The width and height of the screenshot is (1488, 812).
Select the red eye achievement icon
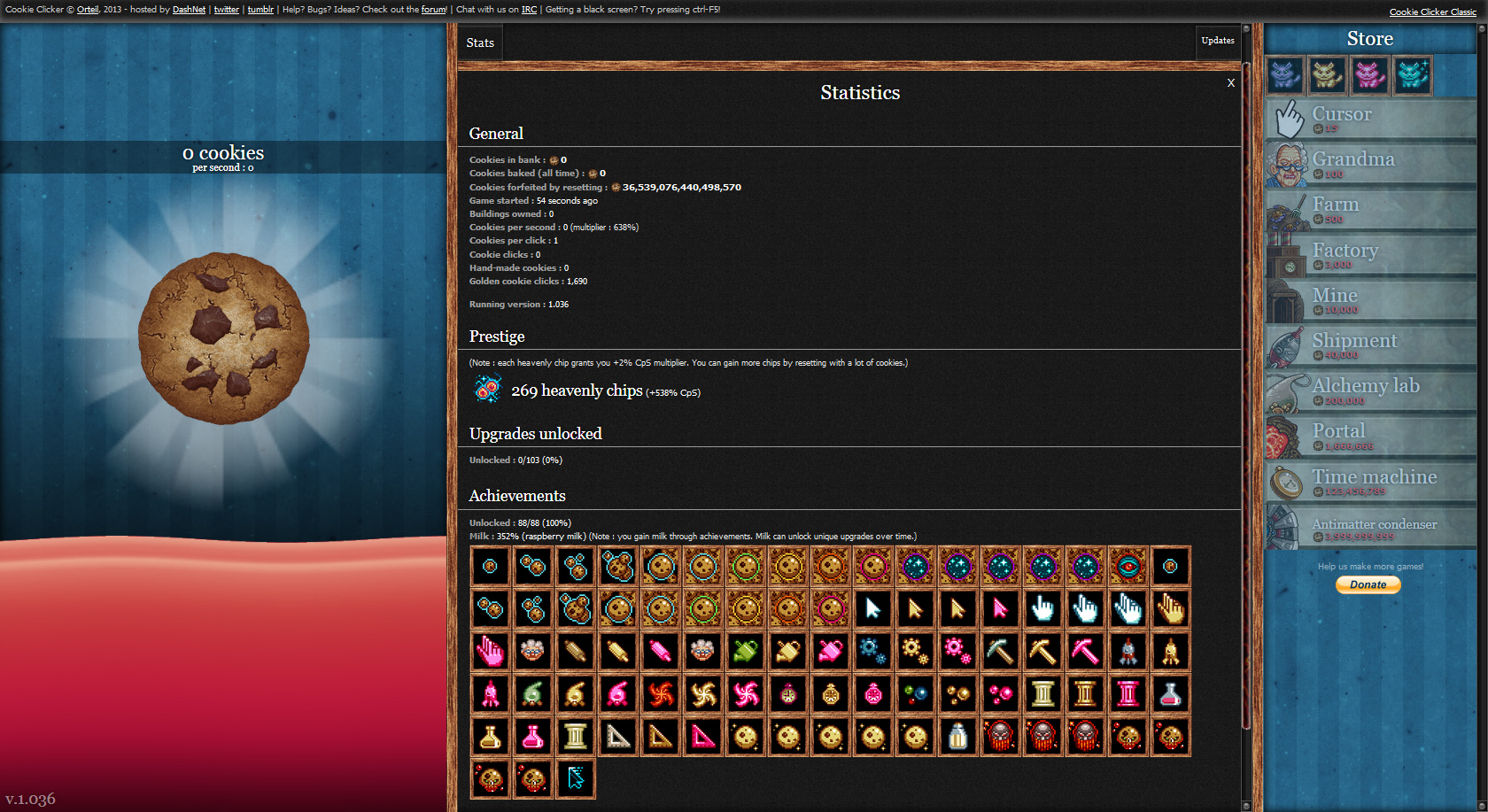1128,566
